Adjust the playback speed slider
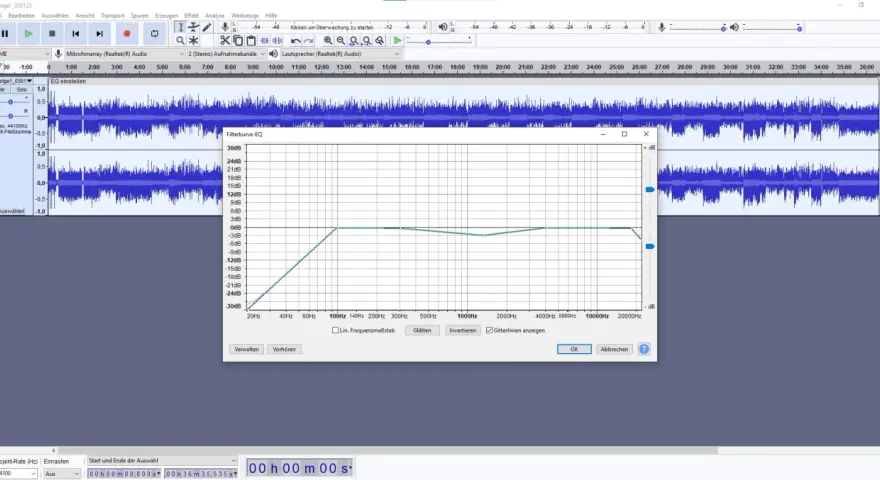 coord(439,40)
